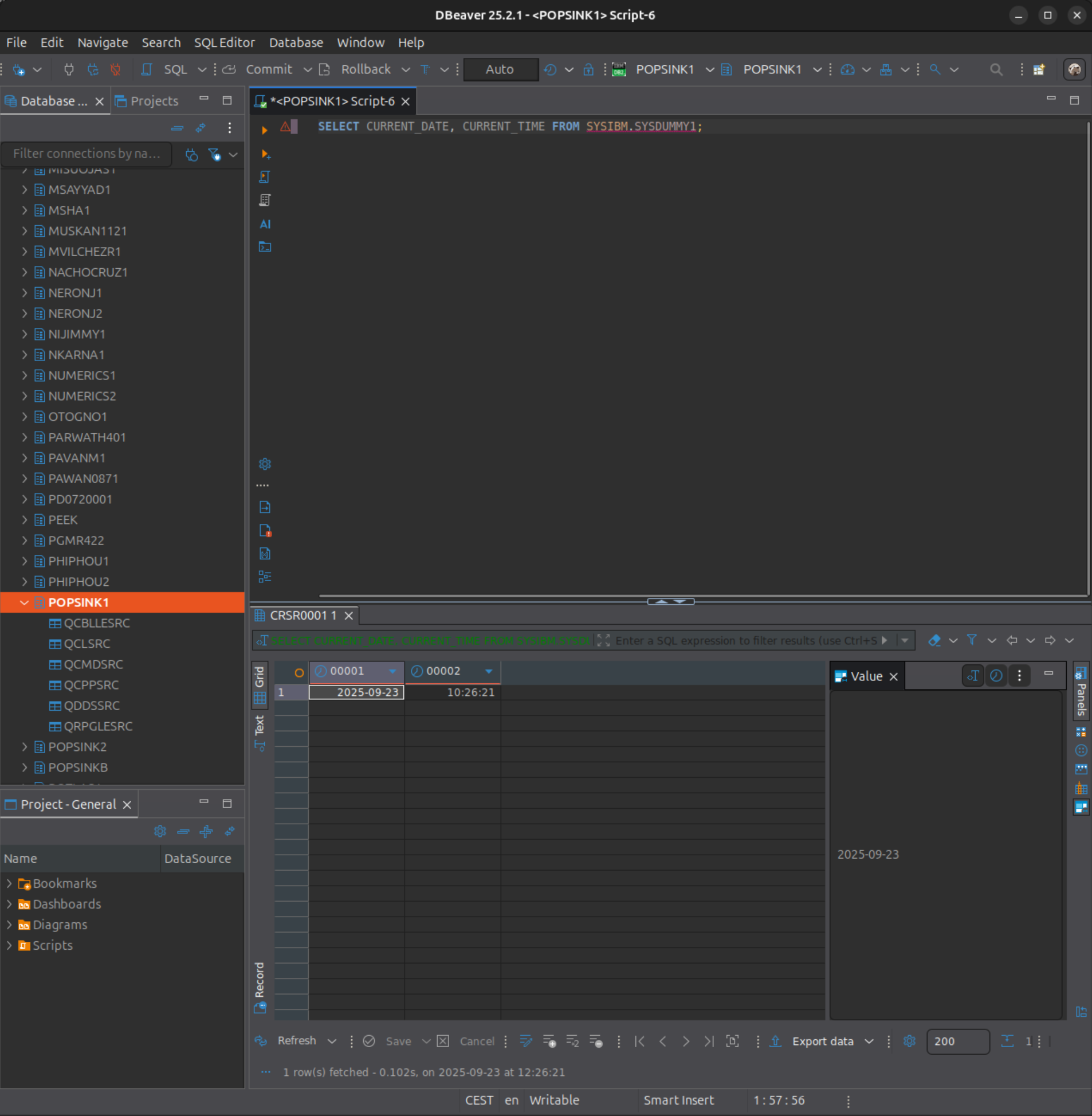Click the filter connections by name field

click(x=87, y=154)
